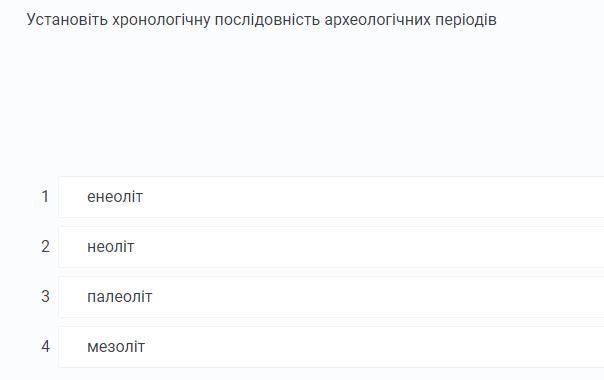Click the word 'археологічних' in the question
Screen dimensions: 604x380
pyautogui.click(x=377, y=20)
